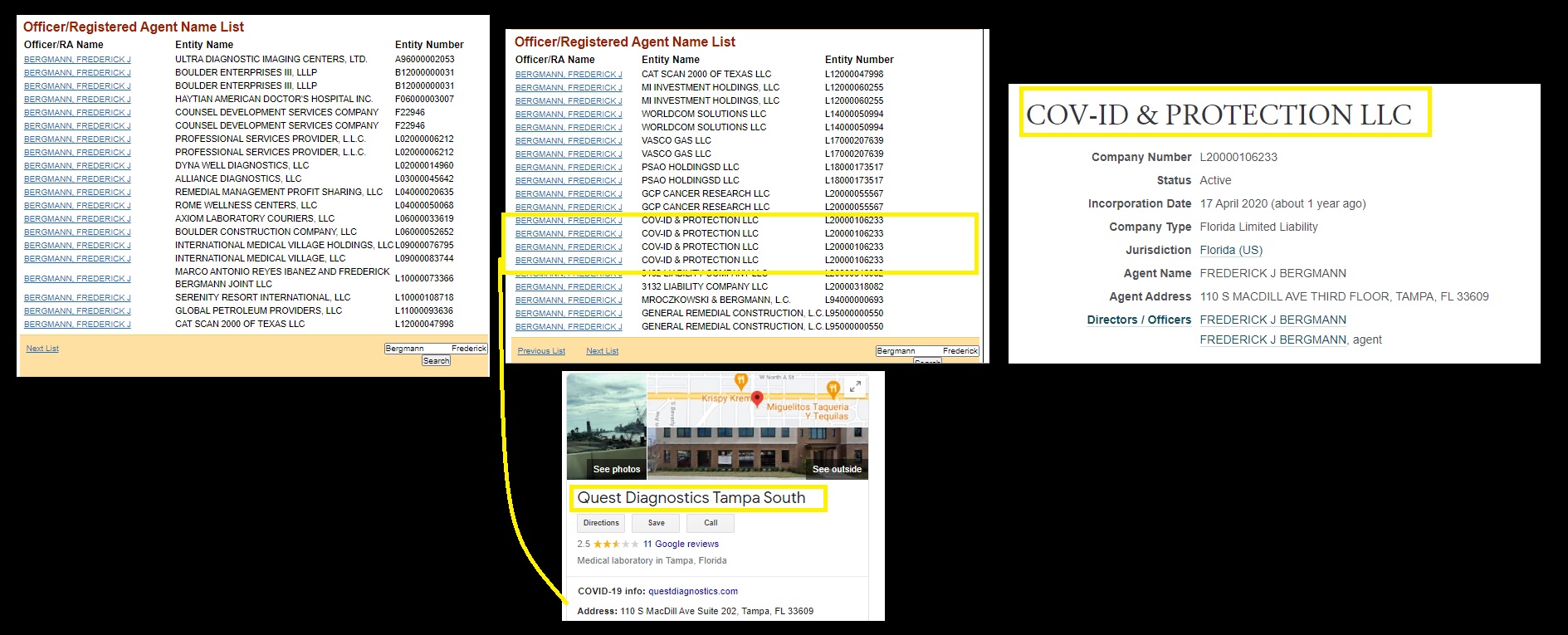This screenshot has height=635, width=1568.
Task: Click entity number L94000000693
Action: click(854, 300)
